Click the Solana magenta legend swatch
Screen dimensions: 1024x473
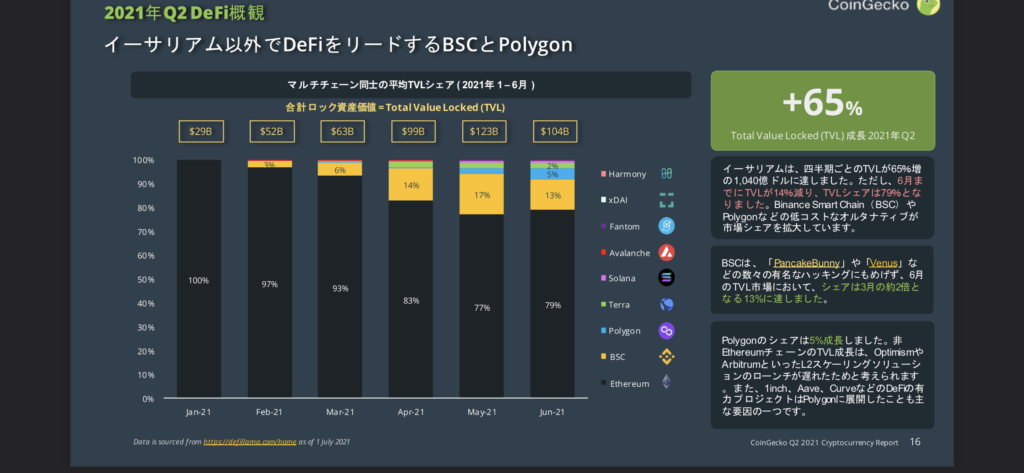pyautogui.click(x=603, y=279)
